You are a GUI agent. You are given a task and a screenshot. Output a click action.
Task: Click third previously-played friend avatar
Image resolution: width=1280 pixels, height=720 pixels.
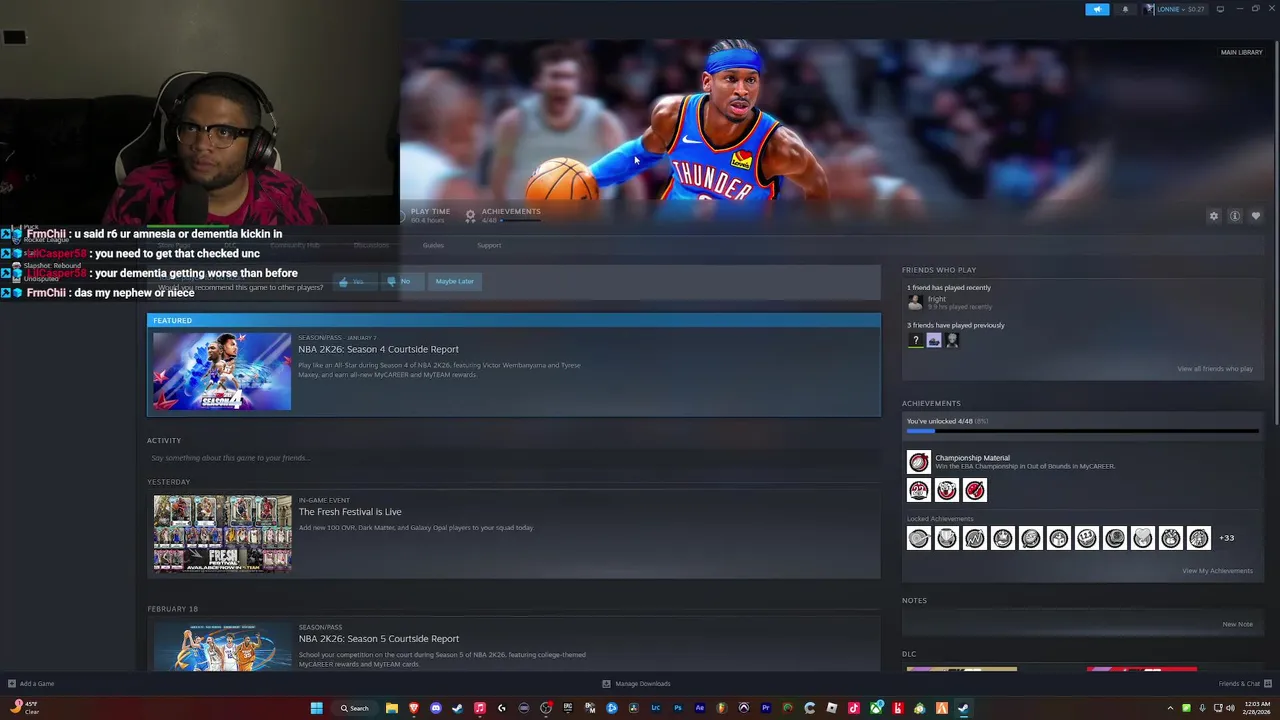tap(952, 340)
